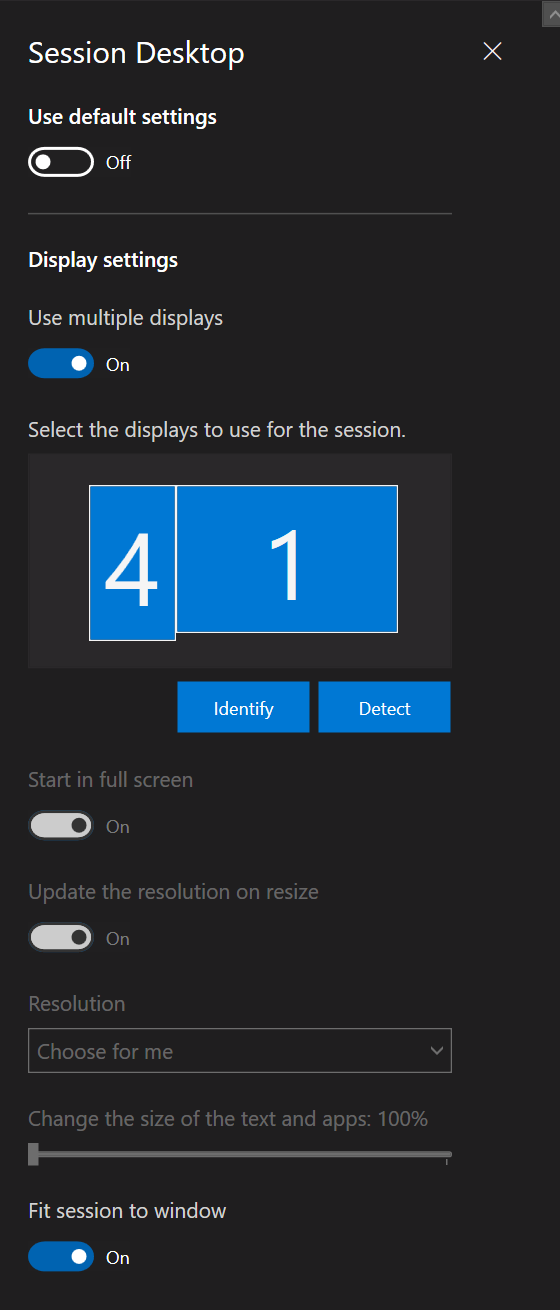Select display 4 in the monitor layout
This screenshot has height=1310, width=560.
tap(132, 563)
